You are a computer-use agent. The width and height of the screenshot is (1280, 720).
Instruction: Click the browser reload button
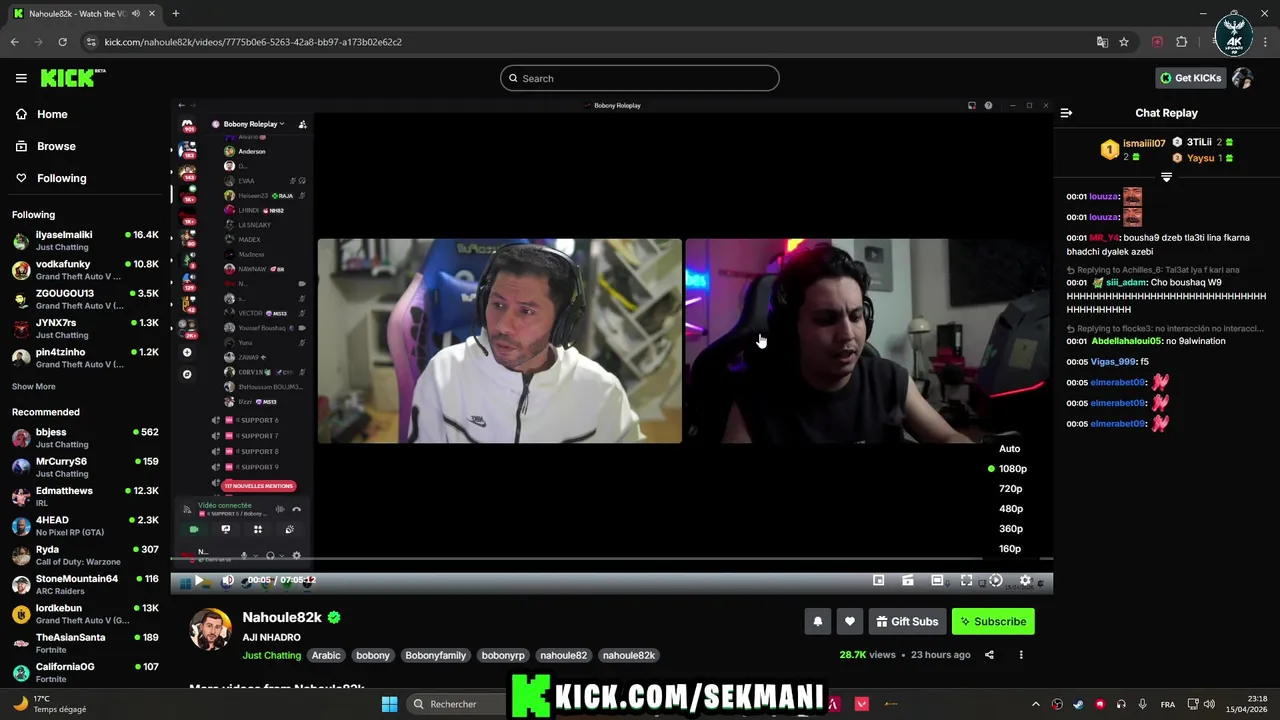pyautogui.click(x=62, y=42)
